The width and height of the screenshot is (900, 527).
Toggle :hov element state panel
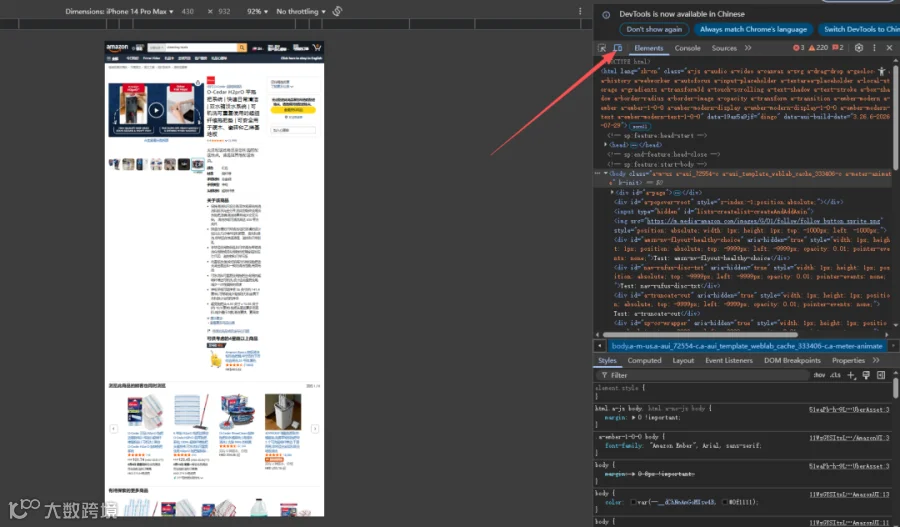tap(819, 375)
